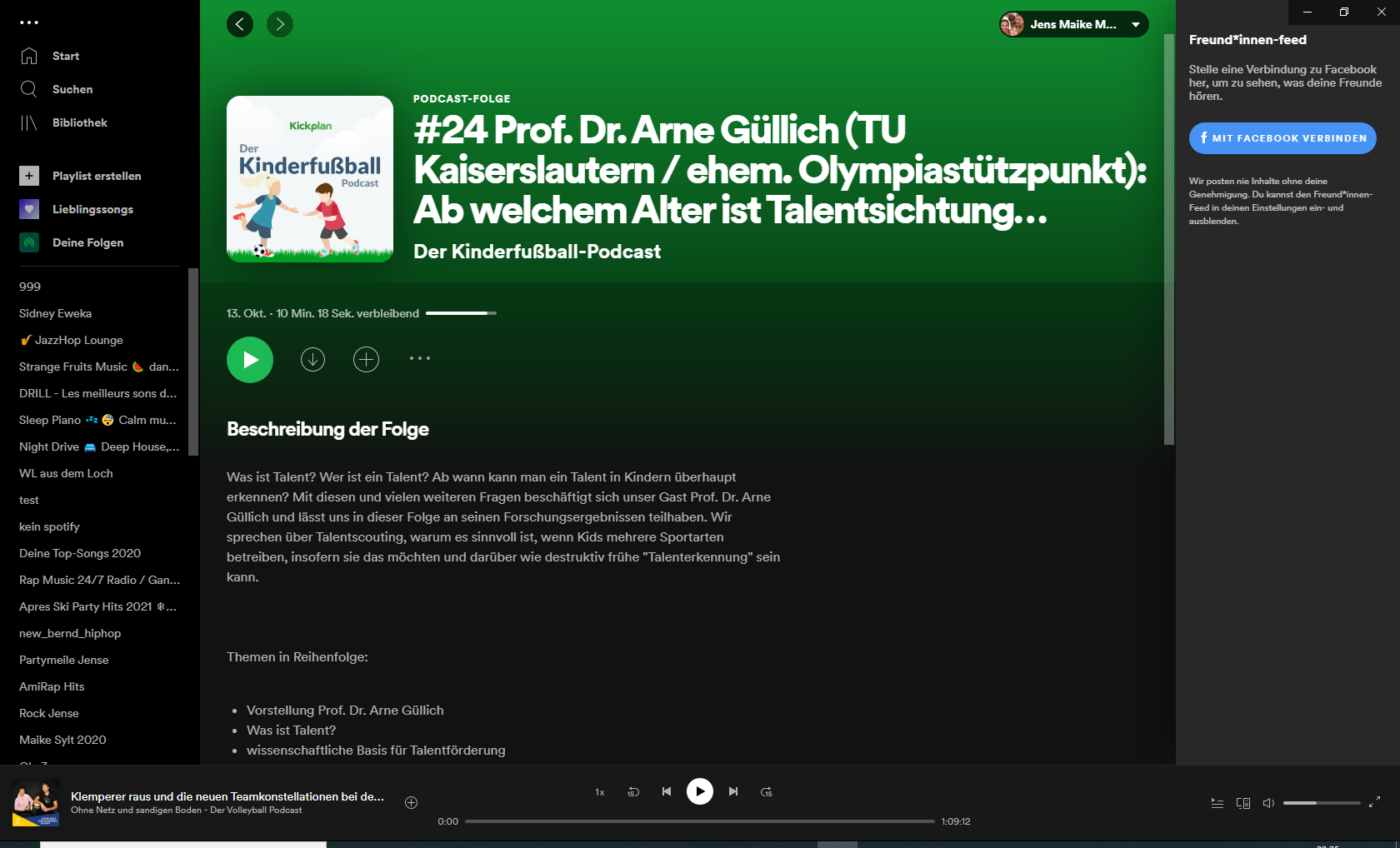
Task: Open the Der Kinderfußball-Podcast show link
Action: 537,252
